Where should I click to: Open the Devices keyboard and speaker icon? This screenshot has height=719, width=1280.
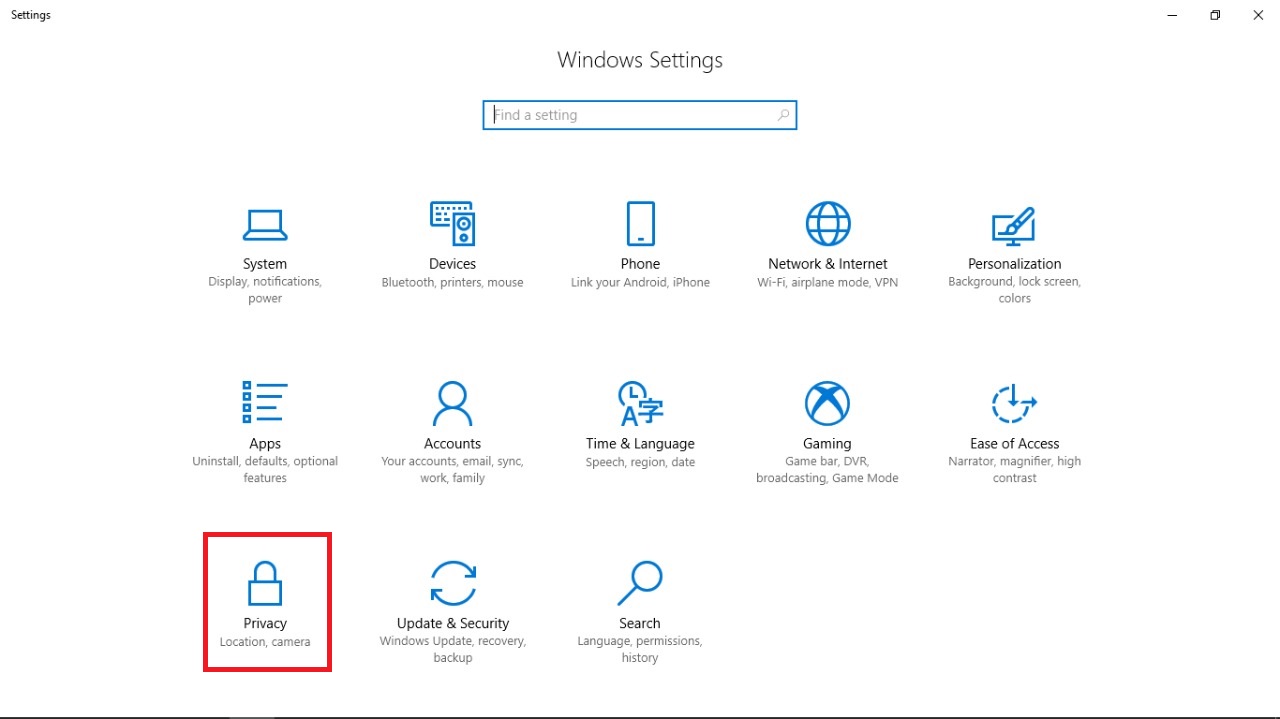click(452, 223)
